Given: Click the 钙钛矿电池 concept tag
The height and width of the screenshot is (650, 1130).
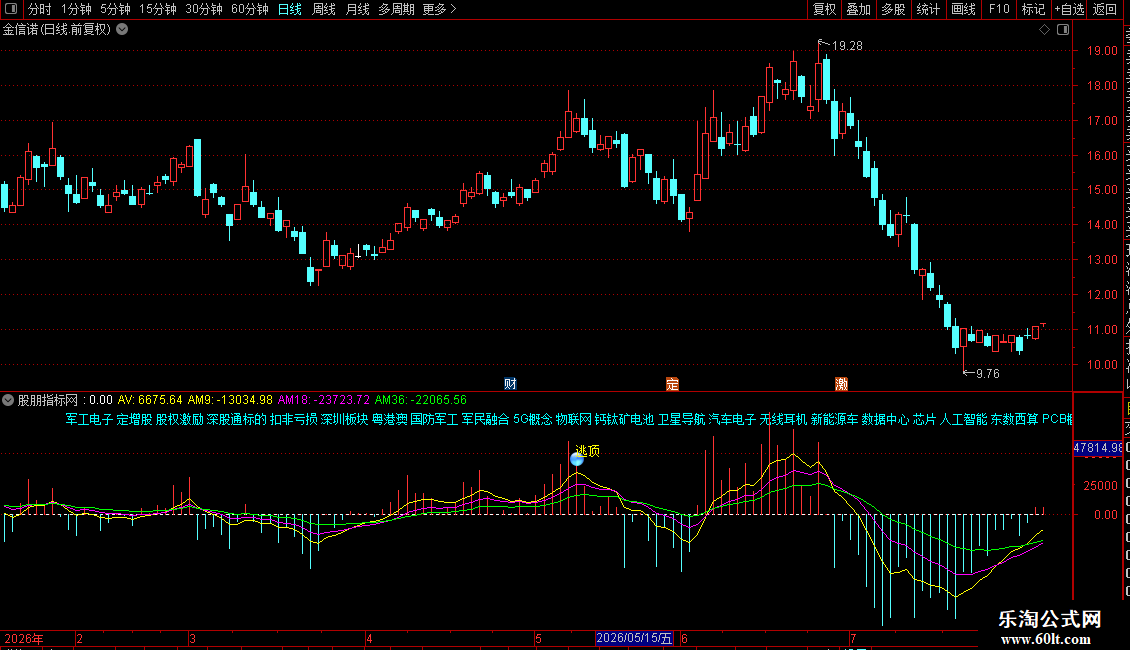Looking at the screenshot, I should click(624, 419).
